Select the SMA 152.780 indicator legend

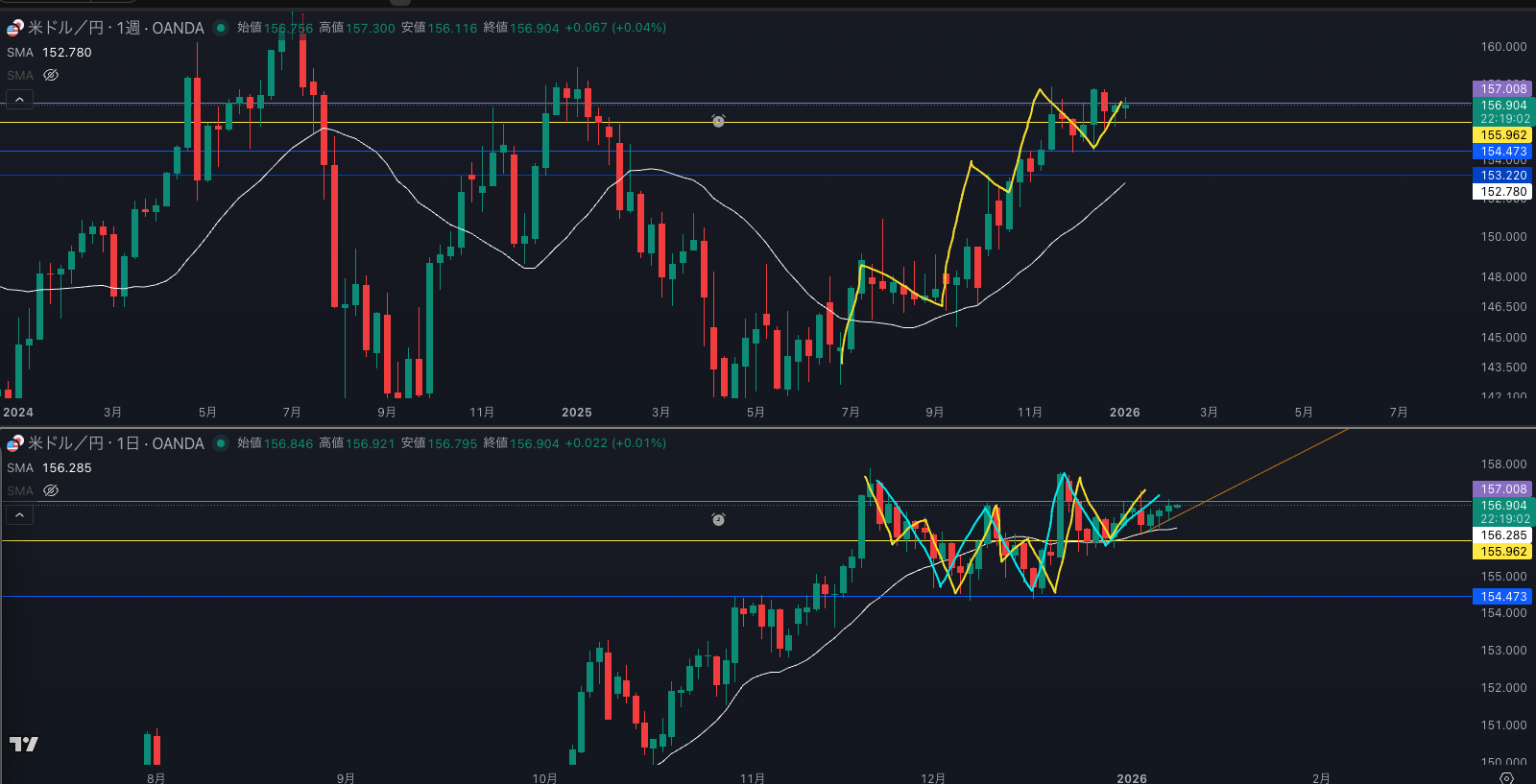[49, 53]
